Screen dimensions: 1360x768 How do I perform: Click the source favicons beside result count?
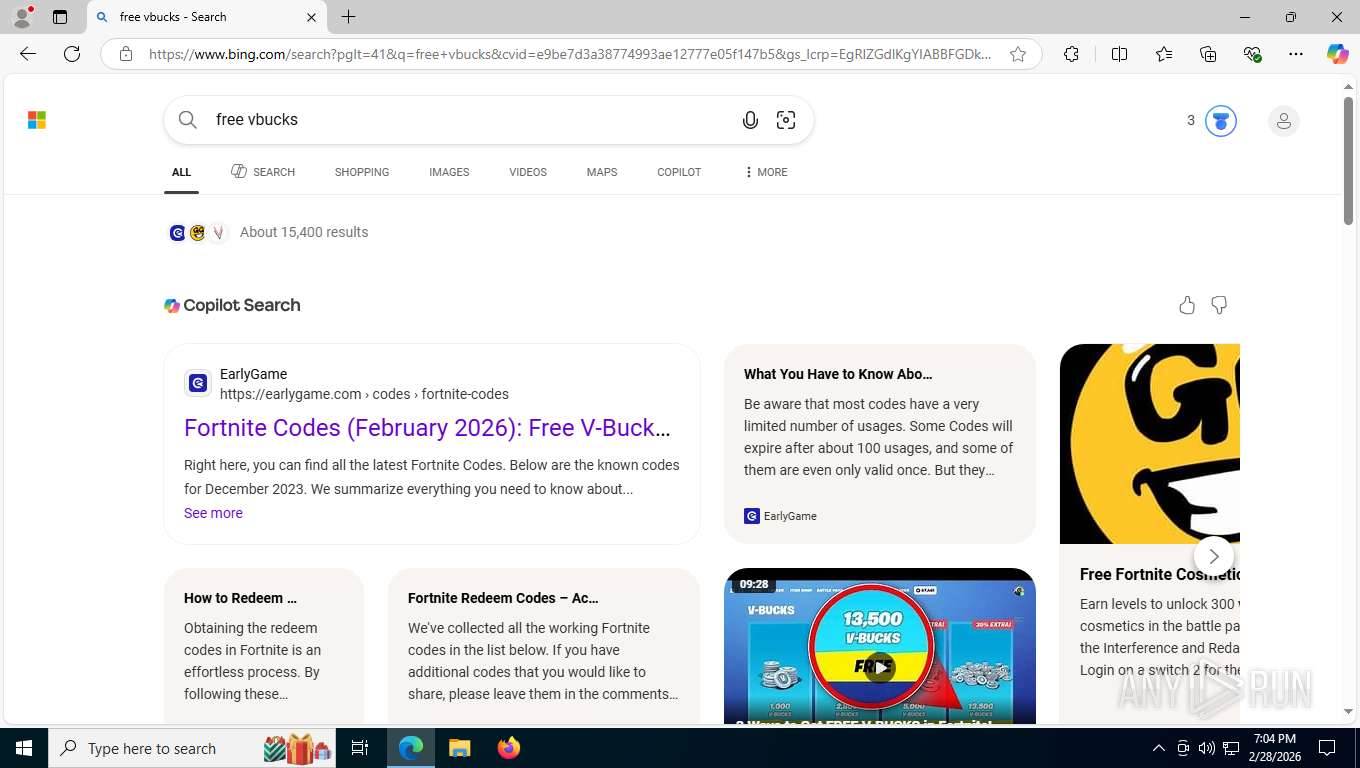tap(198, 233)
